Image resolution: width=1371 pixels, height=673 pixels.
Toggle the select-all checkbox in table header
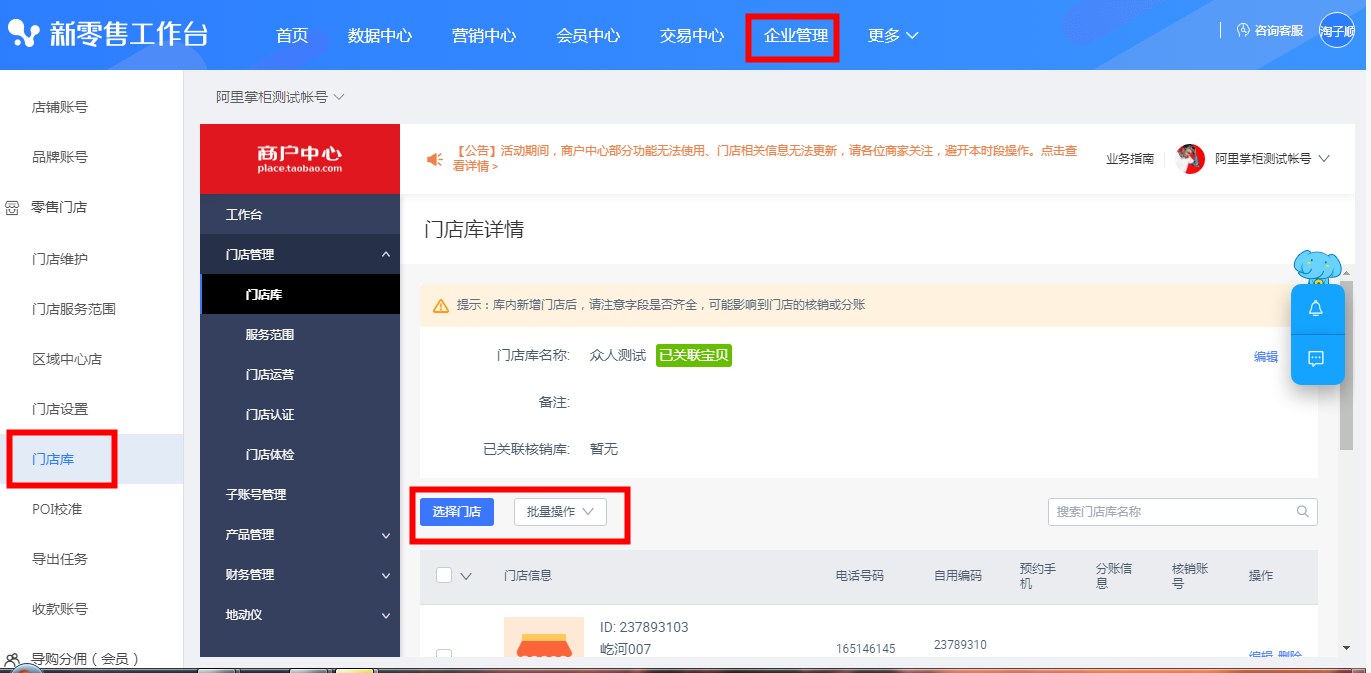444,575
